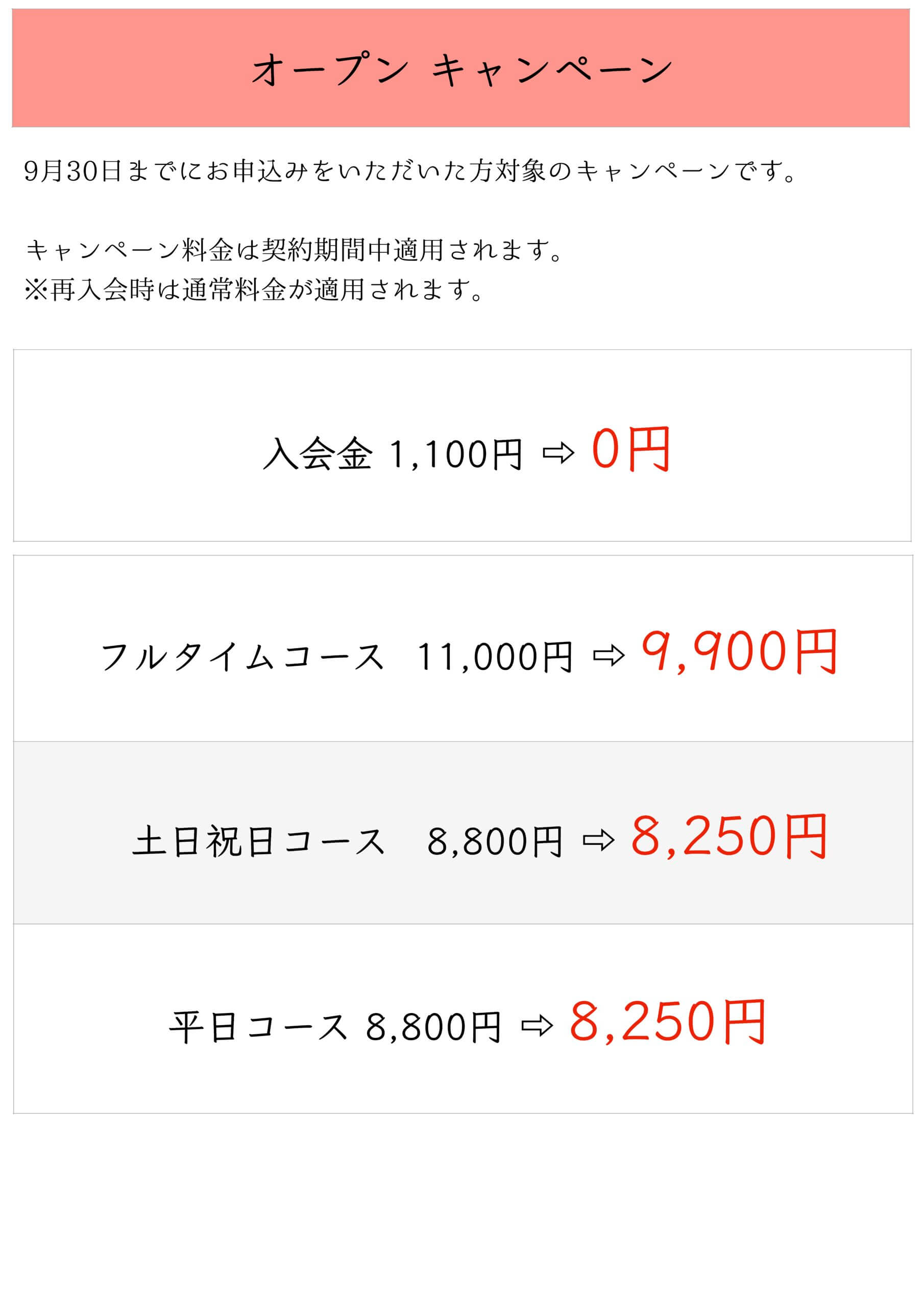Click the キャンペーン料金は契約期間中 sentence
The height and width of the screenshot is (1307, 924).
tap(295, 250)
